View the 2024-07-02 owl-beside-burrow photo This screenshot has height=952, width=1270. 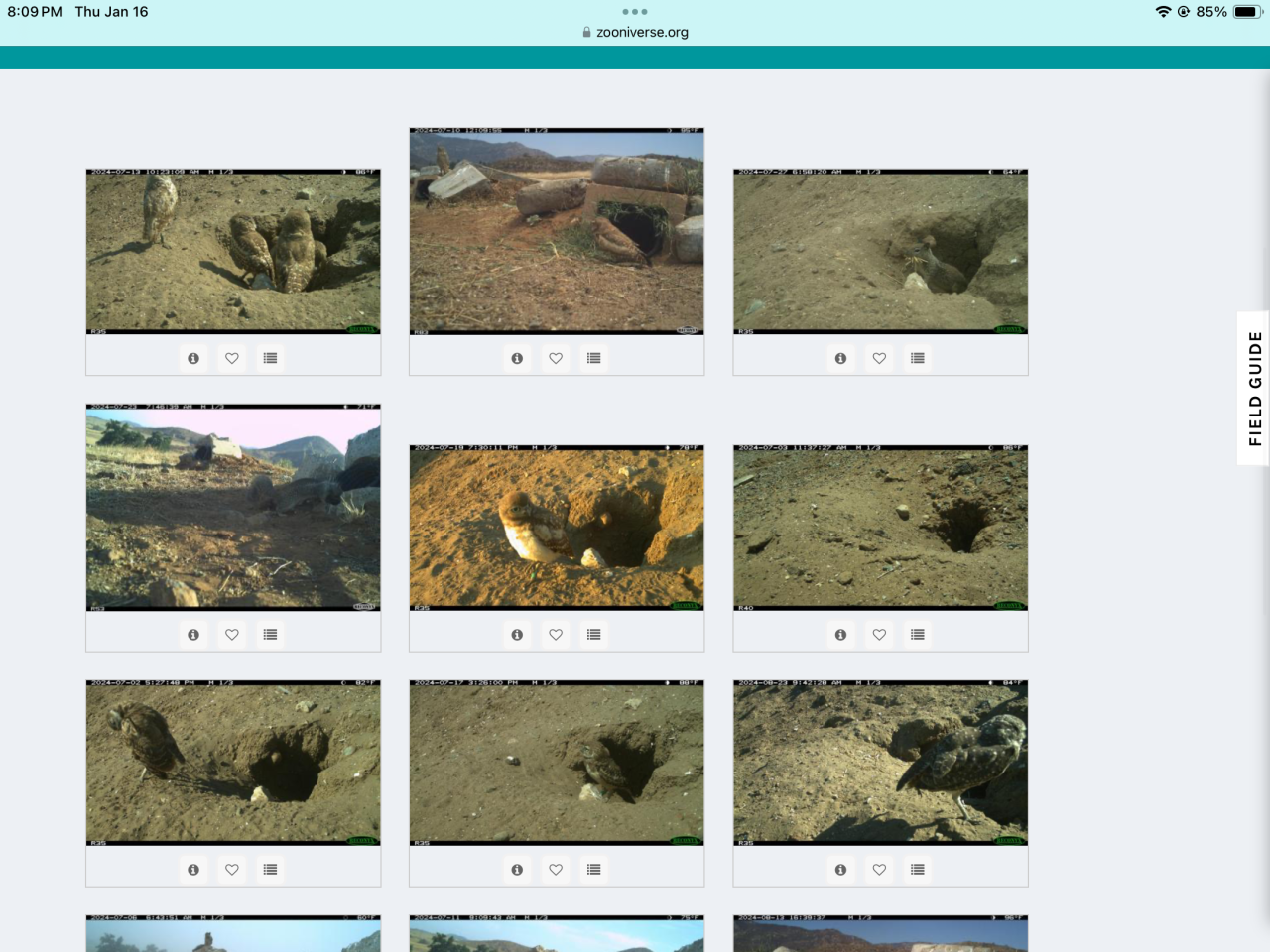(x=233, y=763)
